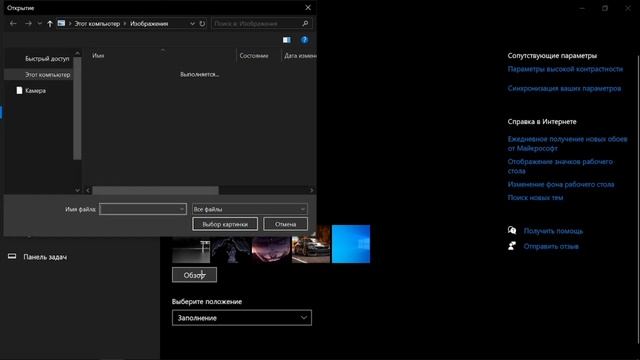Click 'Отправить отзыв' link
Viewport: 640px width, 360px height.
[x=551, y=247]
